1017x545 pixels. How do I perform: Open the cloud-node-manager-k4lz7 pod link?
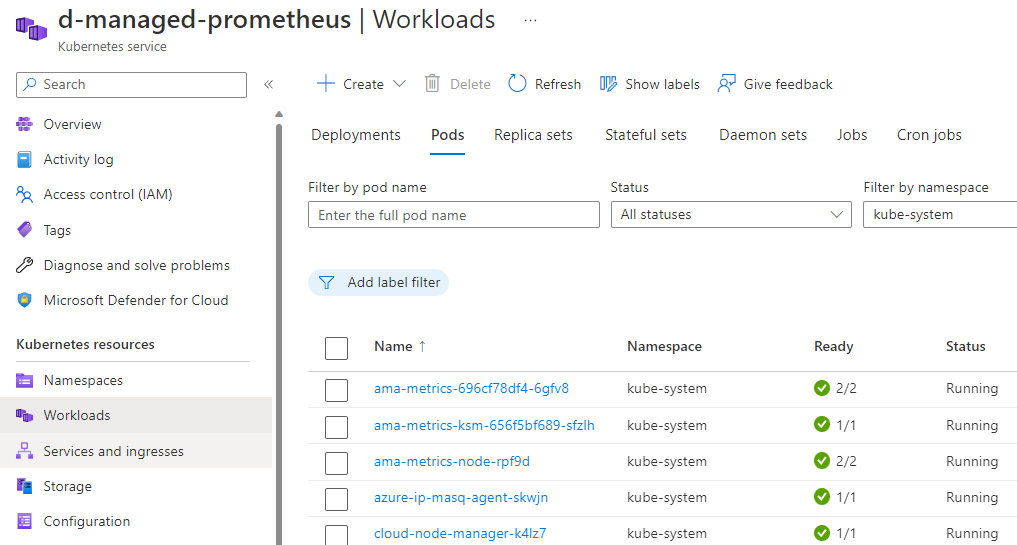pyautogui.click(x=460, y=533)
